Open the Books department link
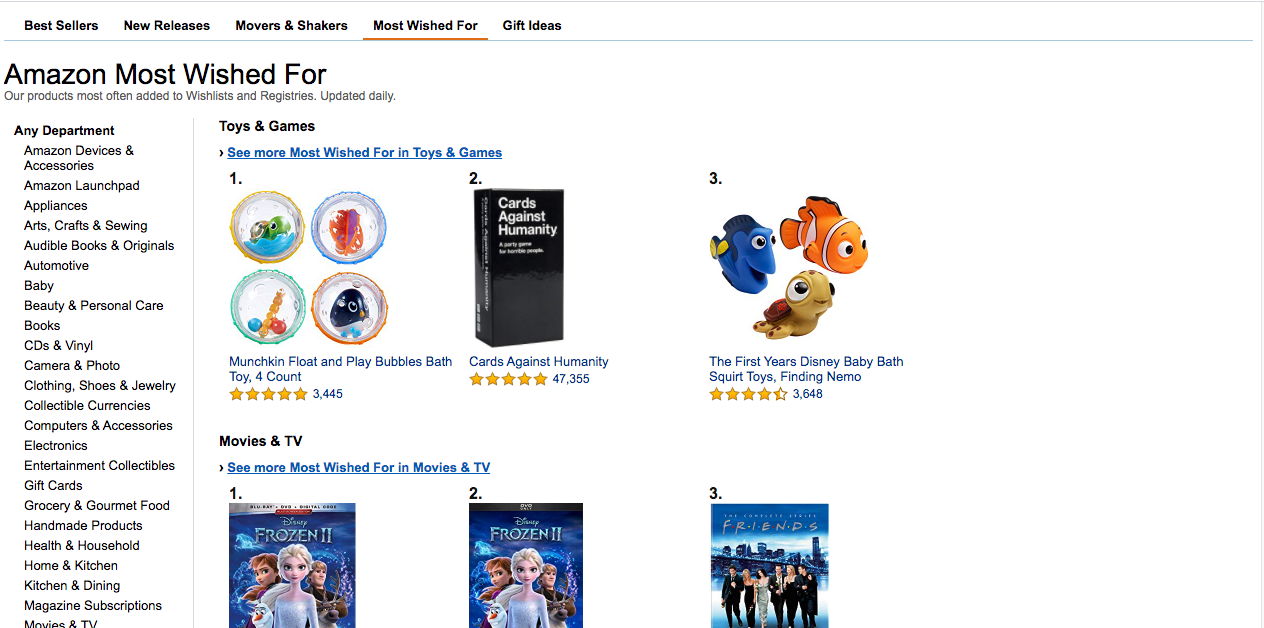 [42, 325]
